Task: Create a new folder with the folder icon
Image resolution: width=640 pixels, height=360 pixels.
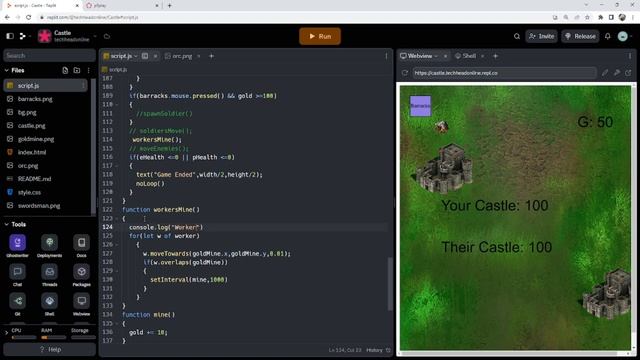Action: 77,70
